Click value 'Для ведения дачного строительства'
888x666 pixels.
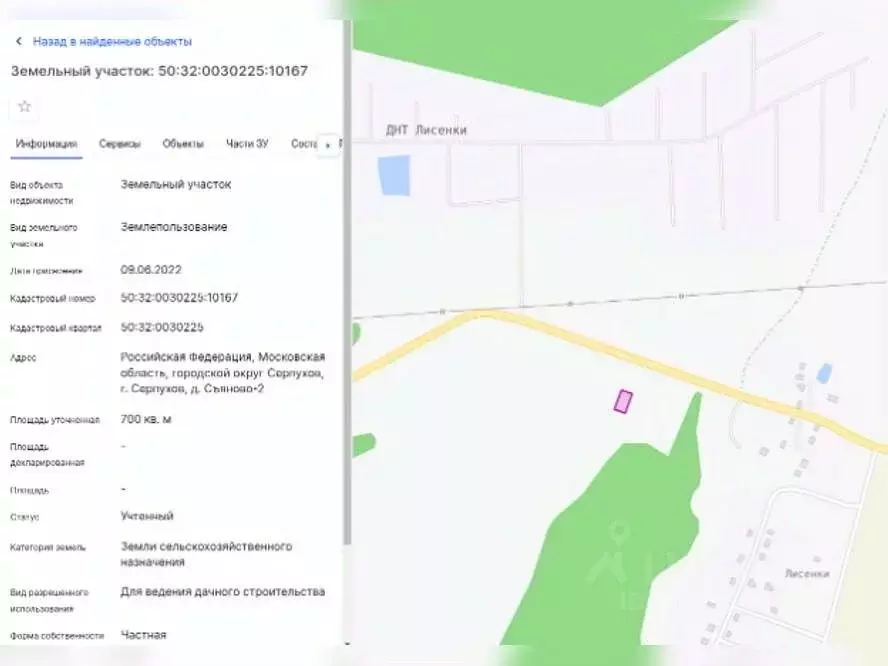(223, 592)
